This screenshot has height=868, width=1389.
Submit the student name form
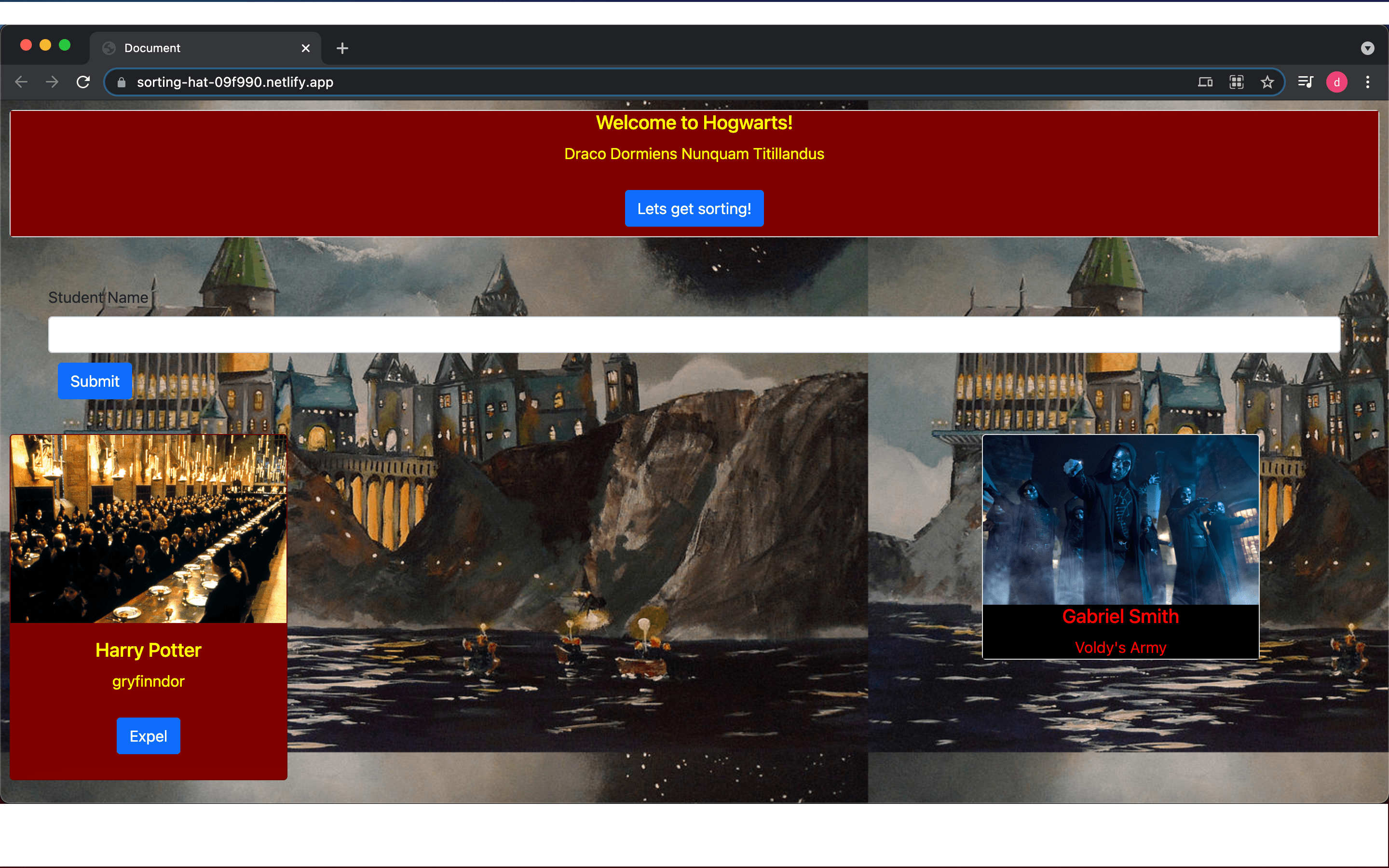(x=94, y=380)
